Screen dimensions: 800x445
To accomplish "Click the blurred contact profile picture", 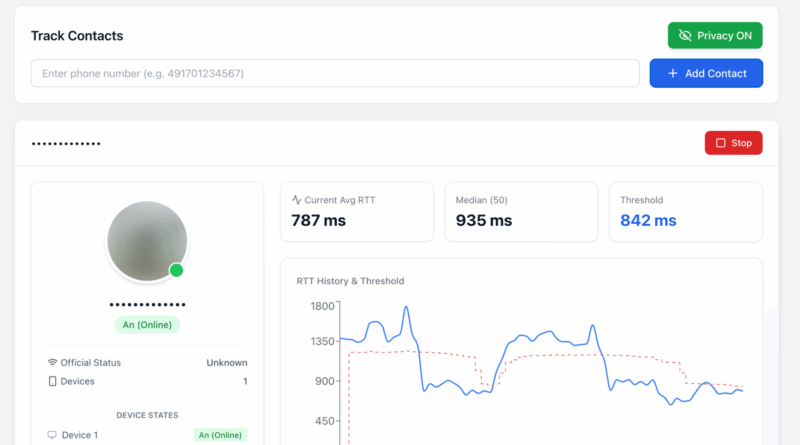I will 146,240.
